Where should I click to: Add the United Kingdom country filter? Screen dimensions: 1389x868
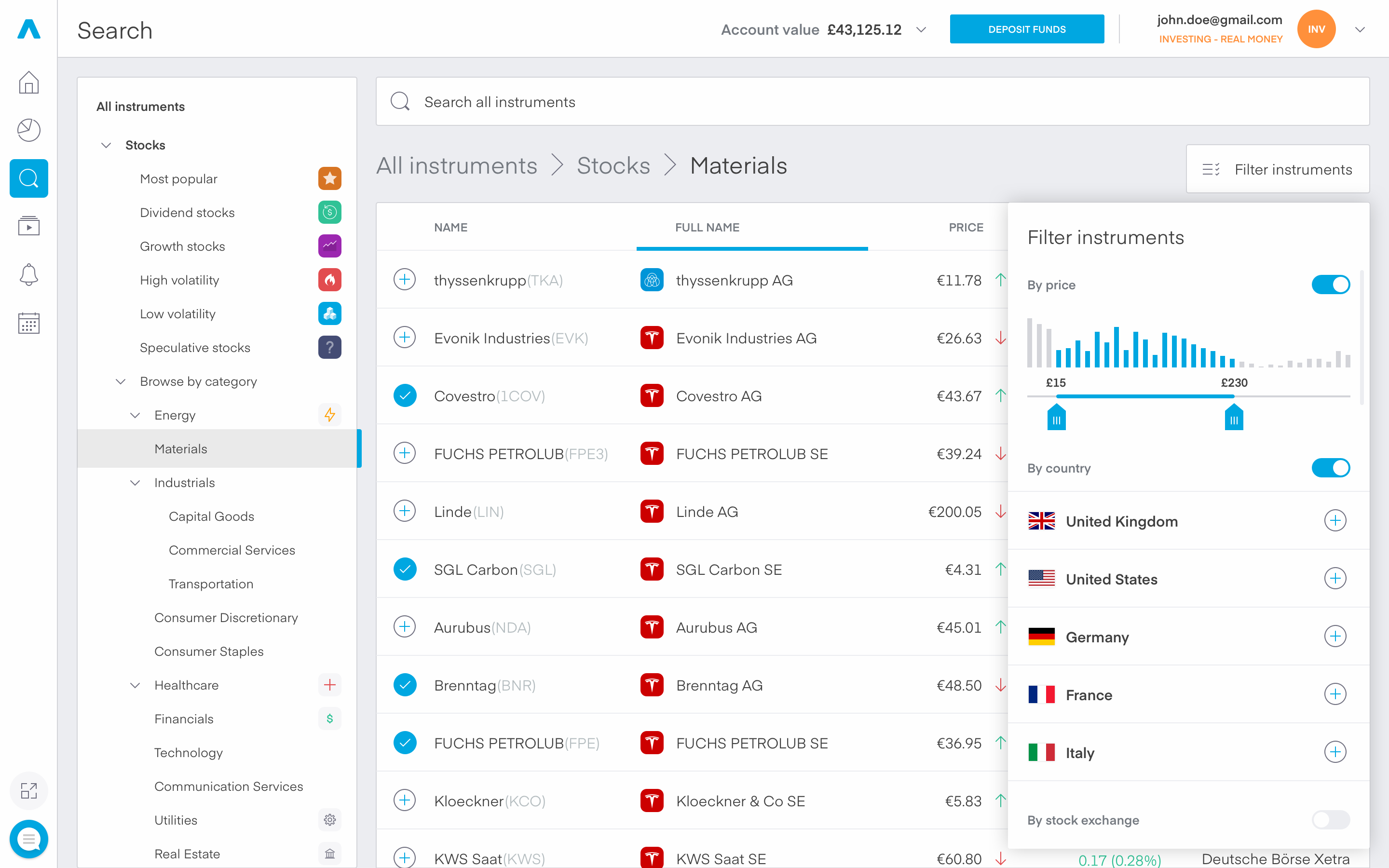pos(1335,521)
